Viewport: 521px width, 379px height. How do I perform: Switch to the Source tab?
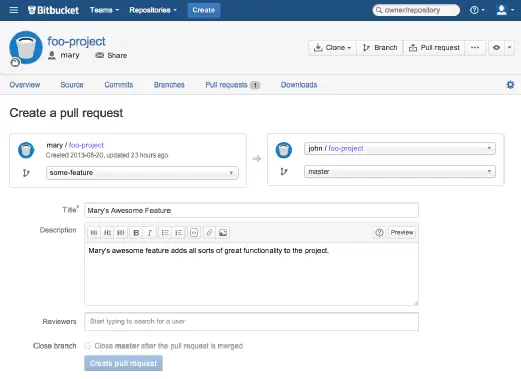point(72,85)
